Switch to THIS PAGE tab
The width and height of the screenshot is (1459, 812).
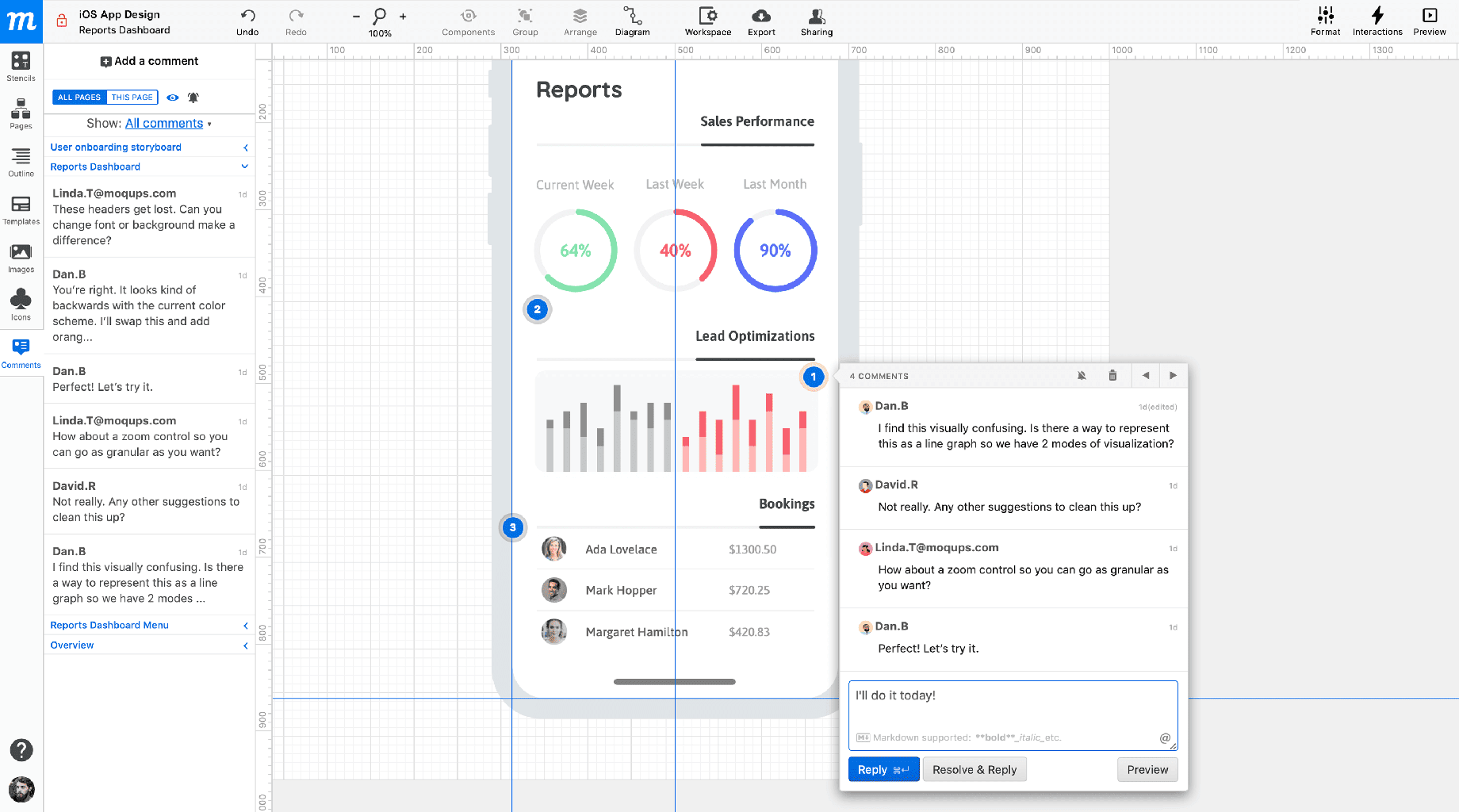[132, 98]
